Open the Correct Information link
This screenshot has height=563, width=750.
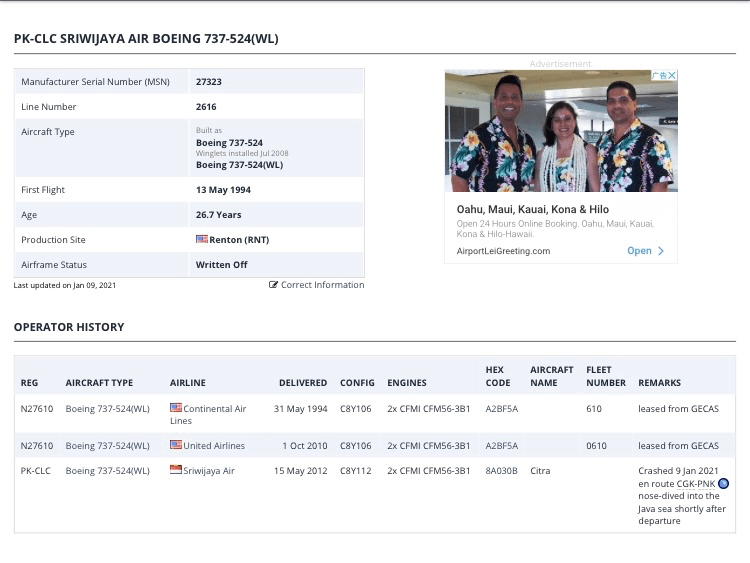(x=322, y=285)
